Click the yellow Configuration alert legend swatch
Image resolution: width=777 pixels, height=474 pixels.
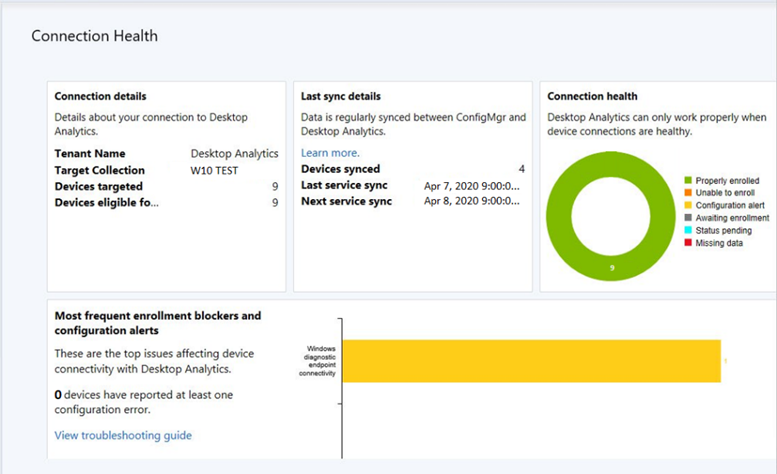coord(688,205)
